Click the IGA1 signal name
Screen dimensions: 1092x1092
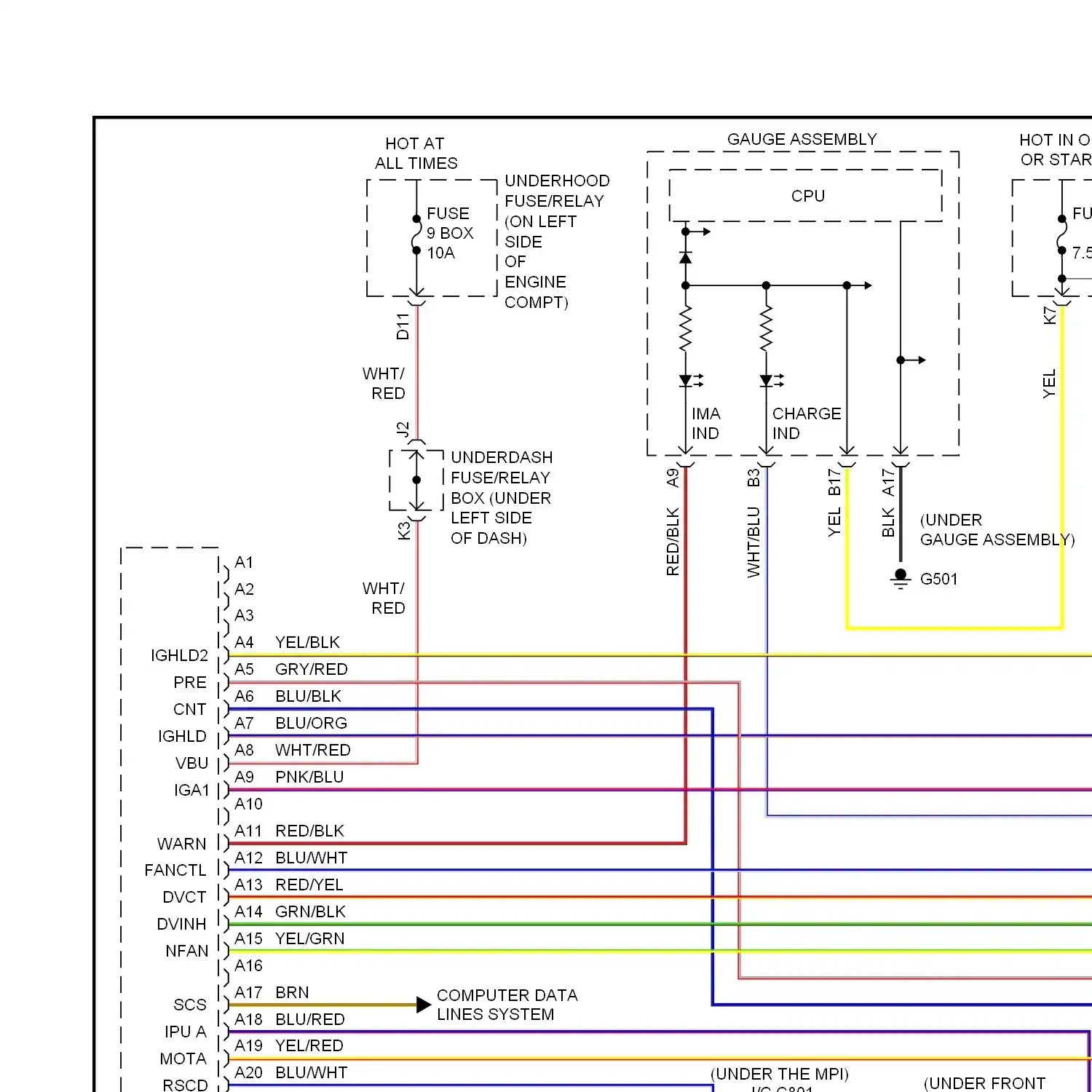point(191,790)
